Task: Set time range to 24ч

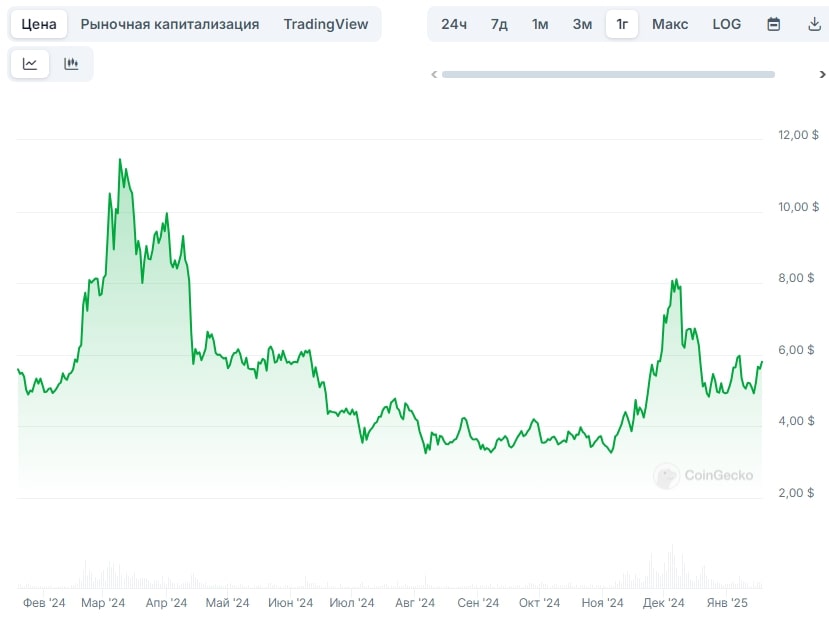Action: coord(454,24)
